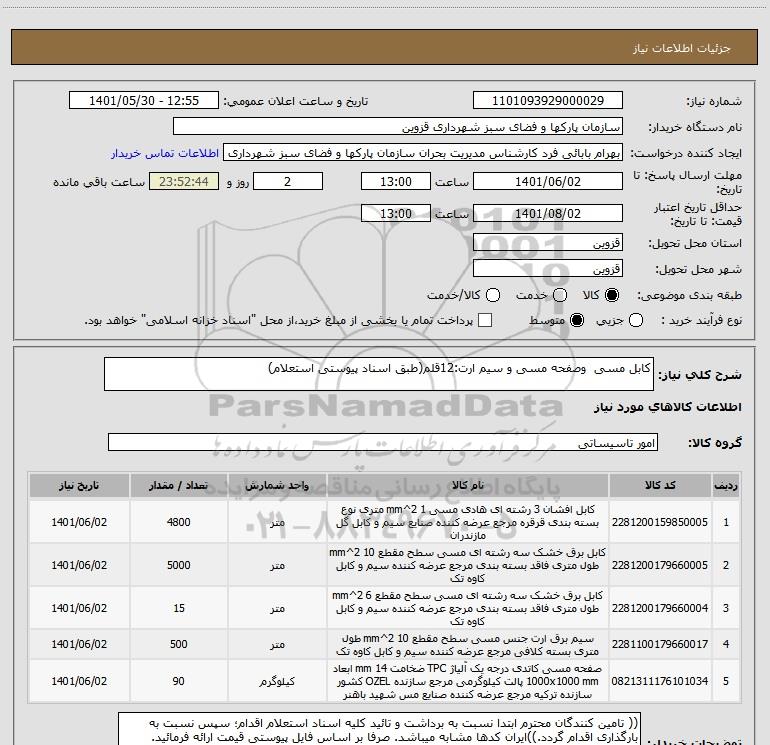Click the delivery city field قزوین

tap(548, 269)
